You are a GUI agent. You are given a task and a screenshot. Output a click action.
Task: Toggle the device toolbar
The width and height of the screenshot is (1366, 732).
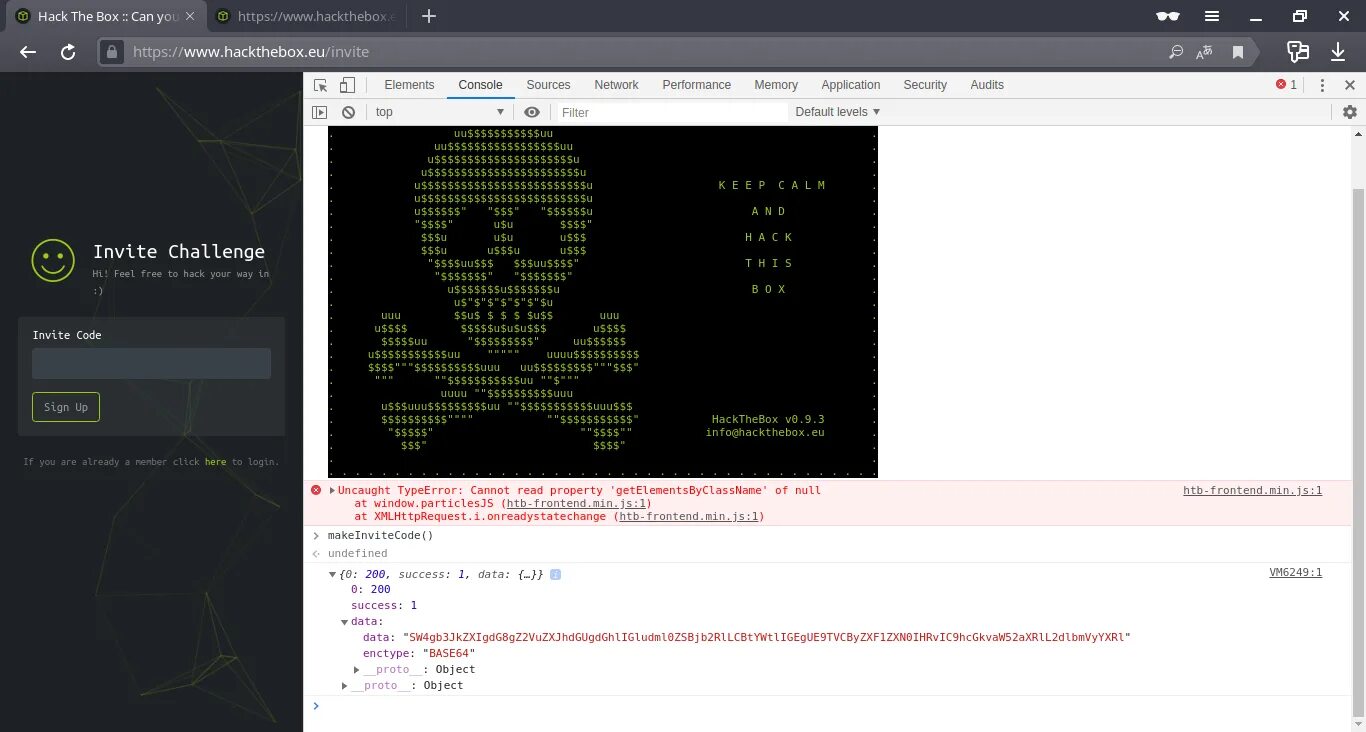[347, 85]
